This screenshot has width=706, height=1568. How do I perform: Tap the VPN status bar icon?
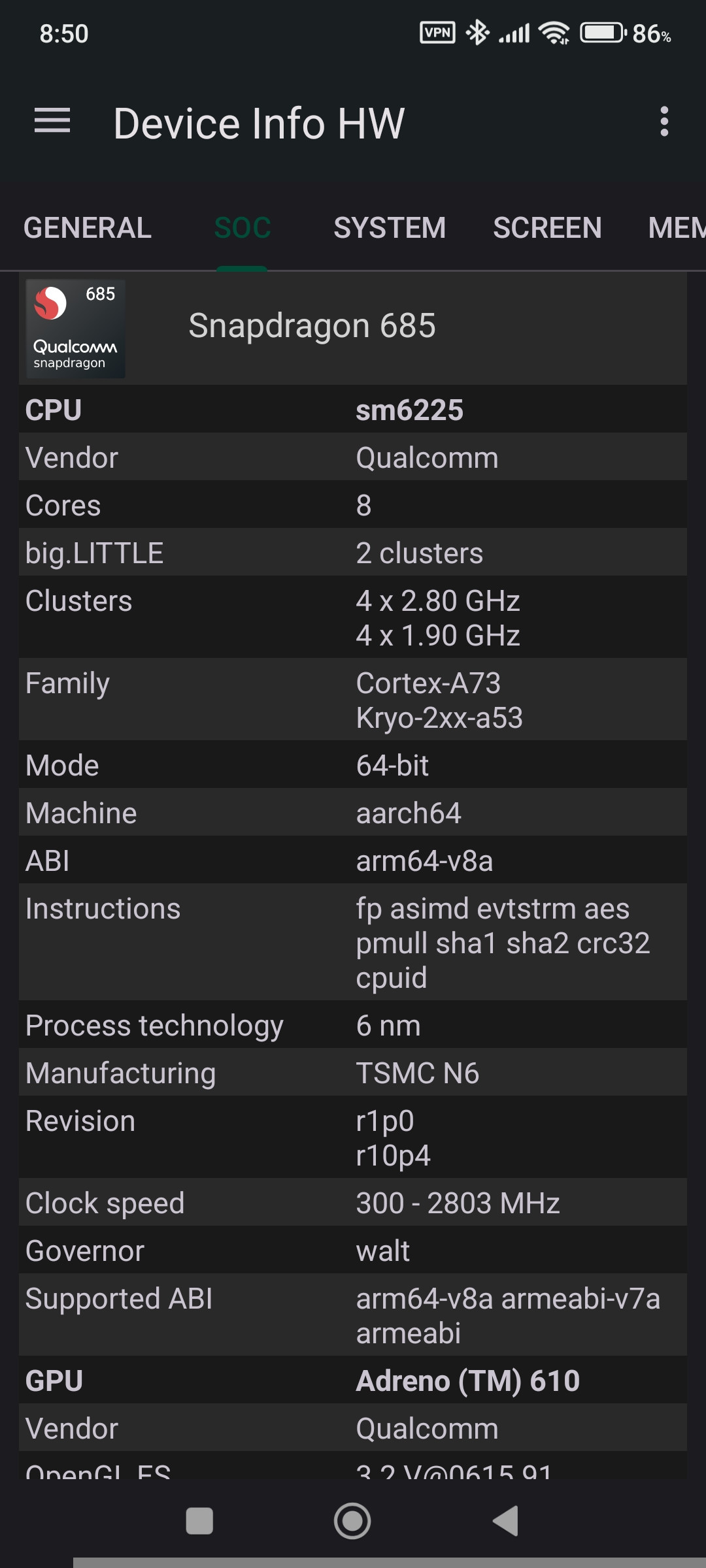pos(437,33)
